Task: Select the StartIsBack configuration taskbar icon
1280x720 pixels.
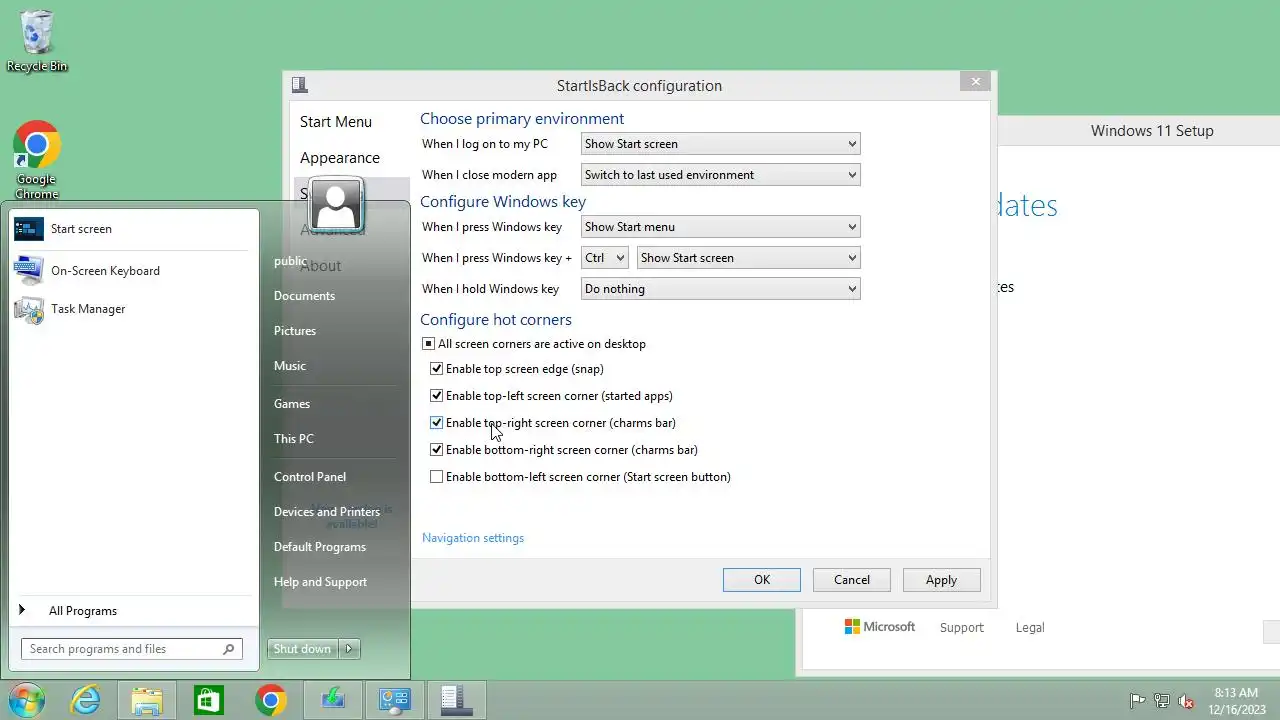Action: pyautogui.click(x=456, y=700)
